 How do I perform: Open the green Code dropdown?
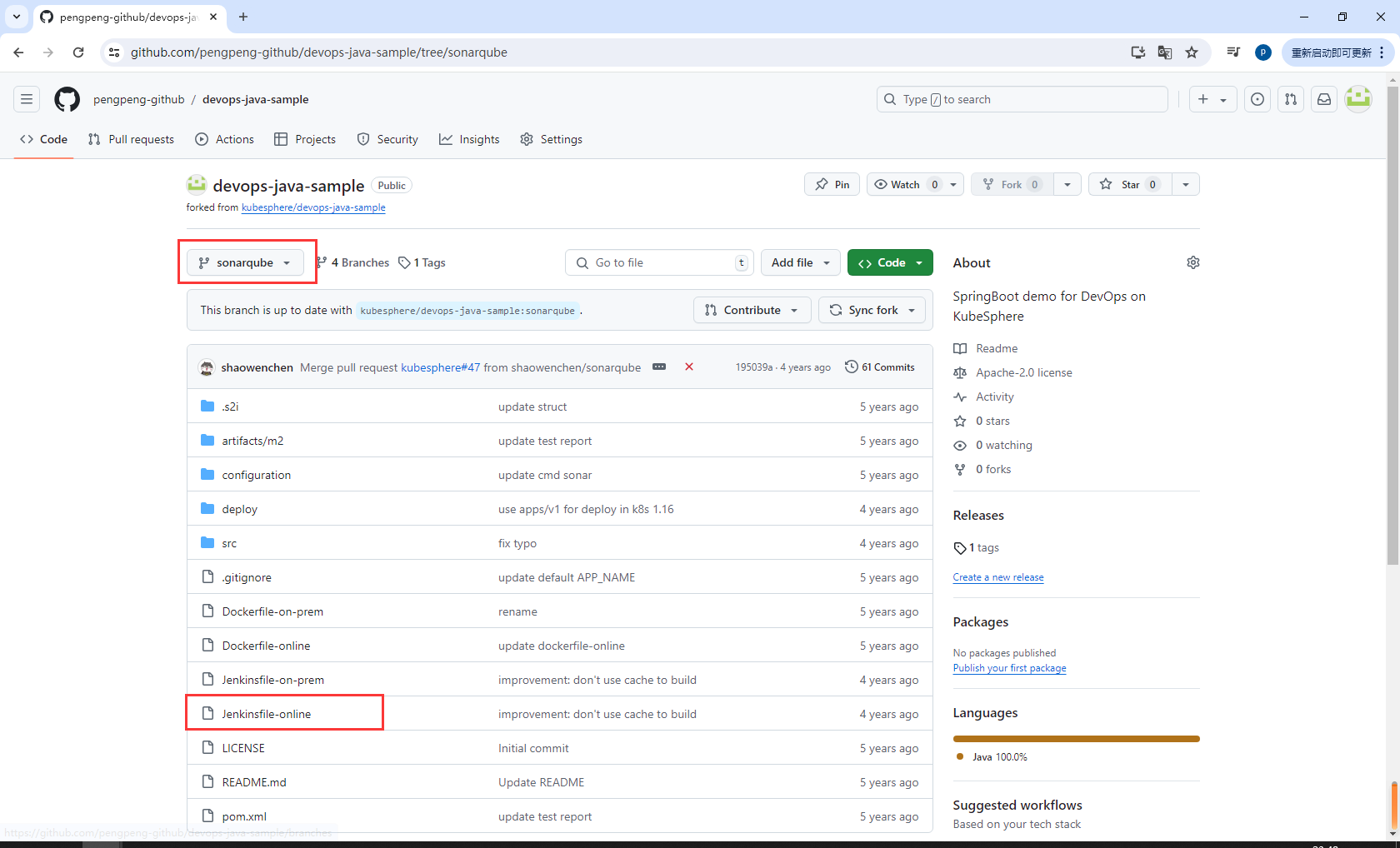pyautogui.click(x=890, y=262)
